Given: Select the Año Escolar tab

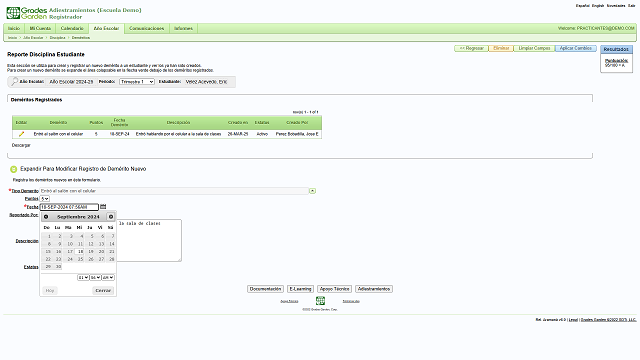Looking at the screenshot, I should 106,29.
